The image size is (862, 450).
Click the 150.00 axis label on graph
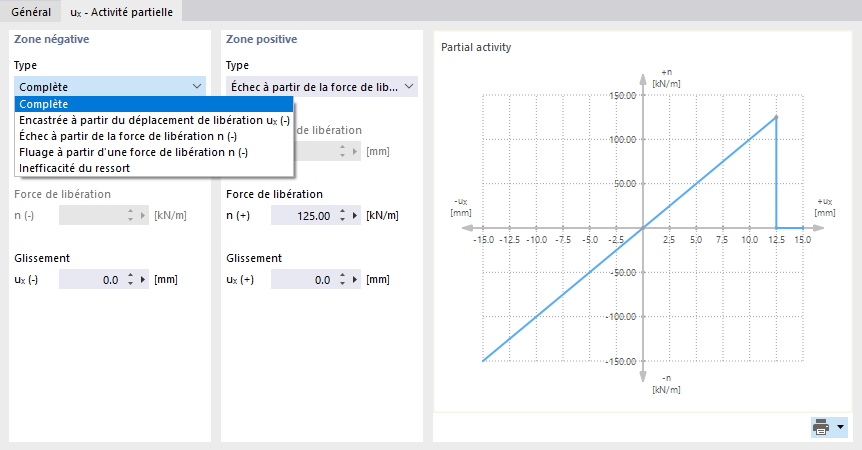pos(622,96)
